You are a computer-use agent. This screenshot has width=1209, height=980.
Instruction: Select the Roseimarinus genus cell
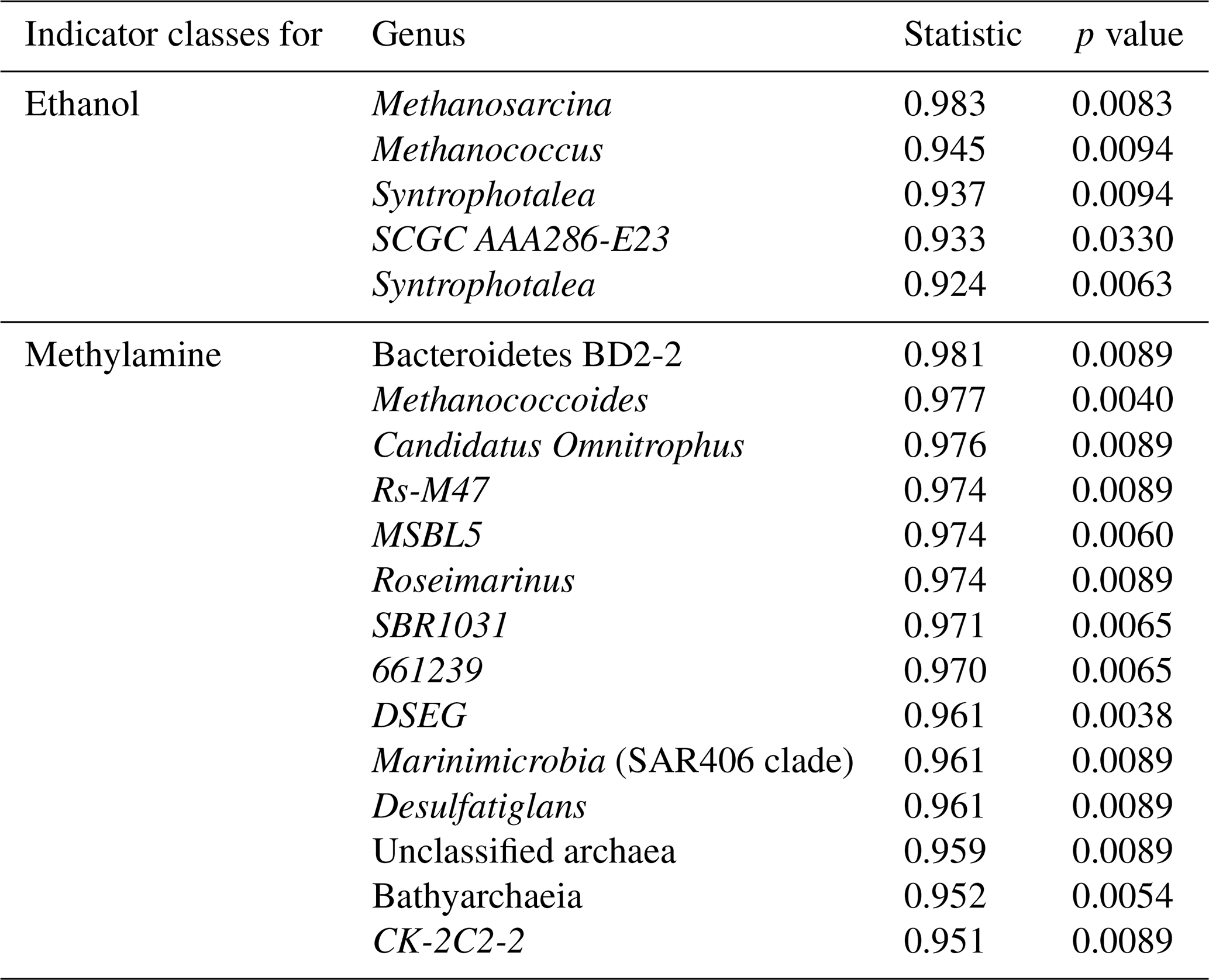tap(473, 581)
